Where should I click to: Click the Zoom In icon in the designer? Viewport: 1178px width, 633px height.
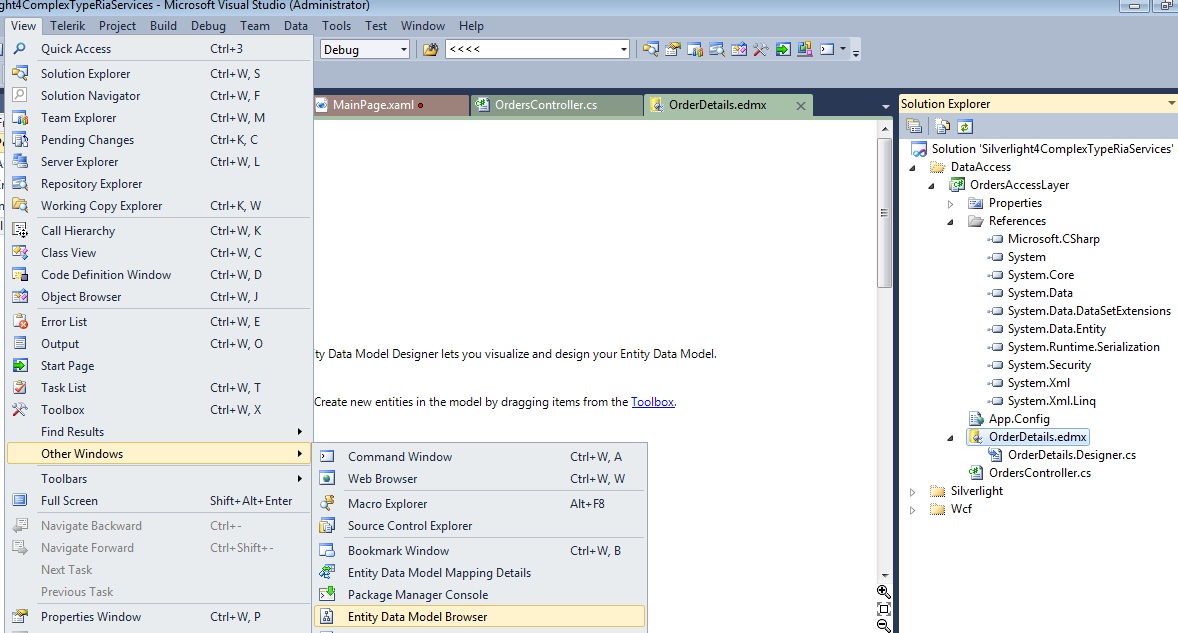coord(884,592)
